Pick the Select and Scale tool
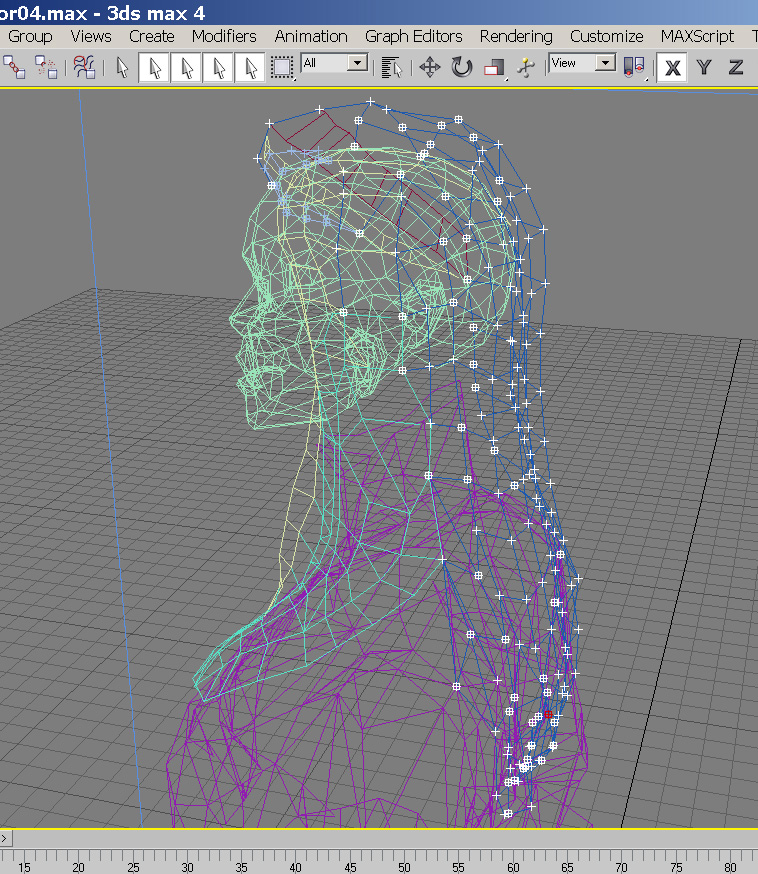This screenshot has height=874, width=758. click(493, 67)
